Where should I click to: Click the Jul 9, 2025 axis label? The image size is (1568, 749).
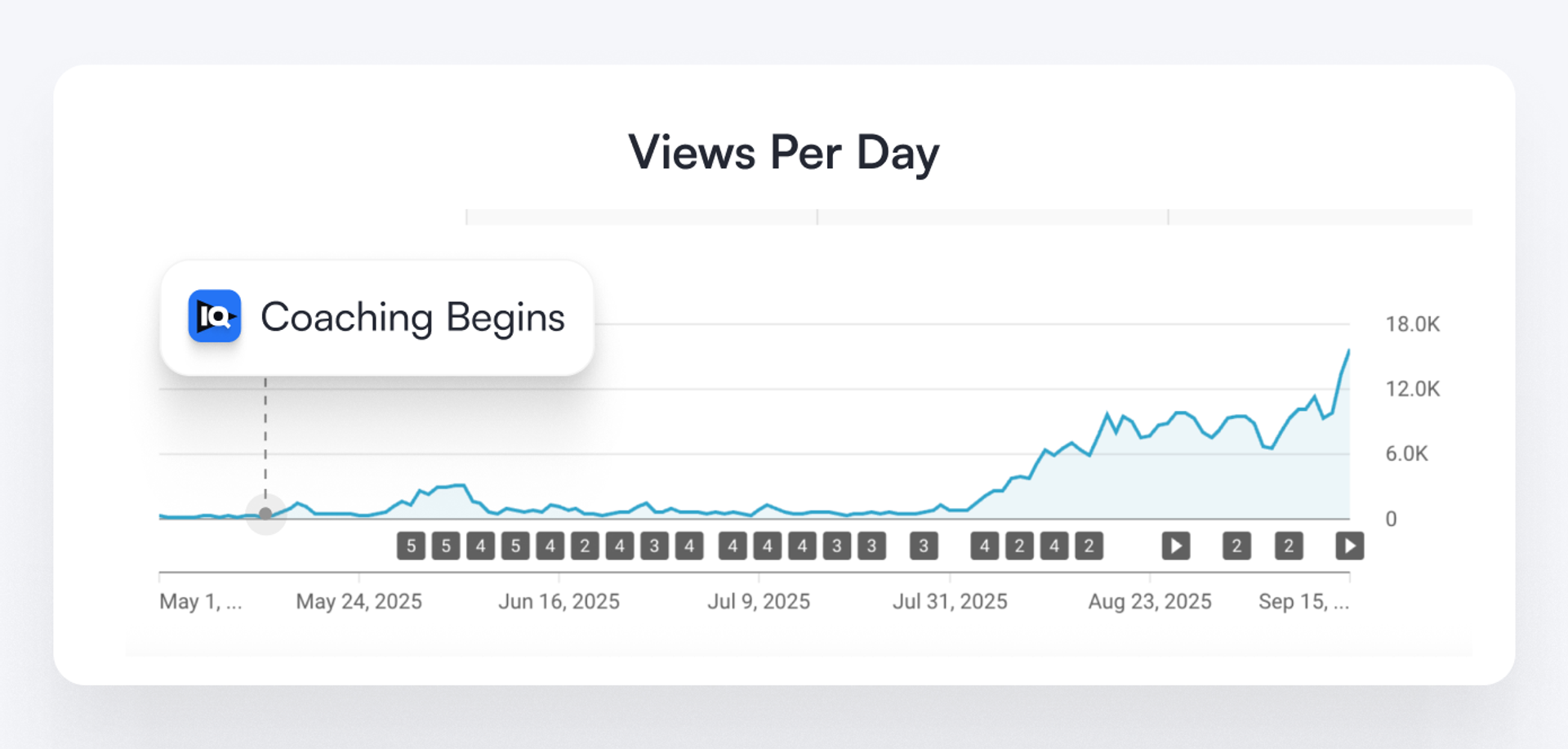[759, 602]
